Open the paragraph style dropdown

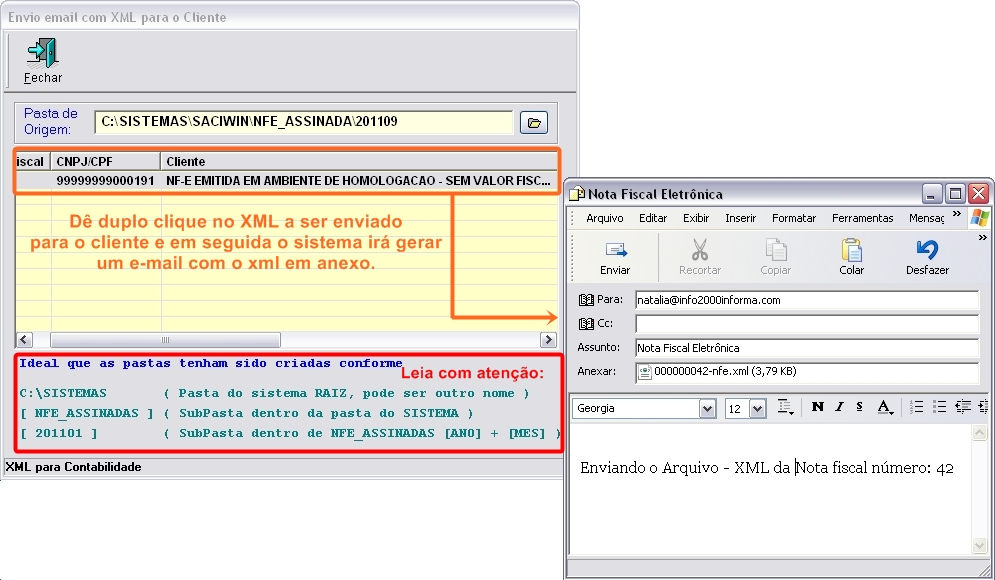click(786, 407)
